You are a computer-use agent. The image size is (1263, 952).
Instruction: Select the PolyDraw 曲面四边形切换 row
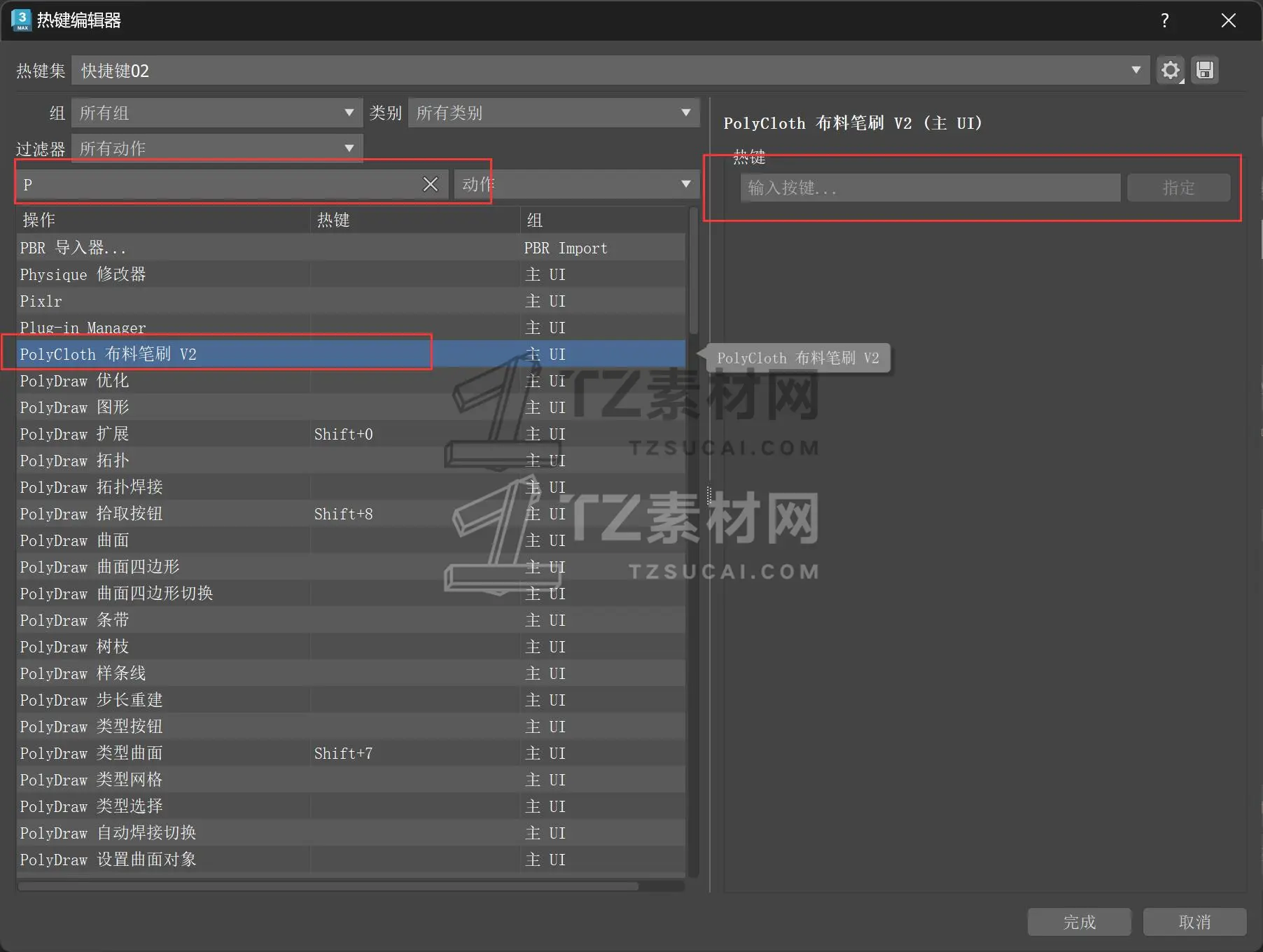pyautogui.click(x=351, y=594)
